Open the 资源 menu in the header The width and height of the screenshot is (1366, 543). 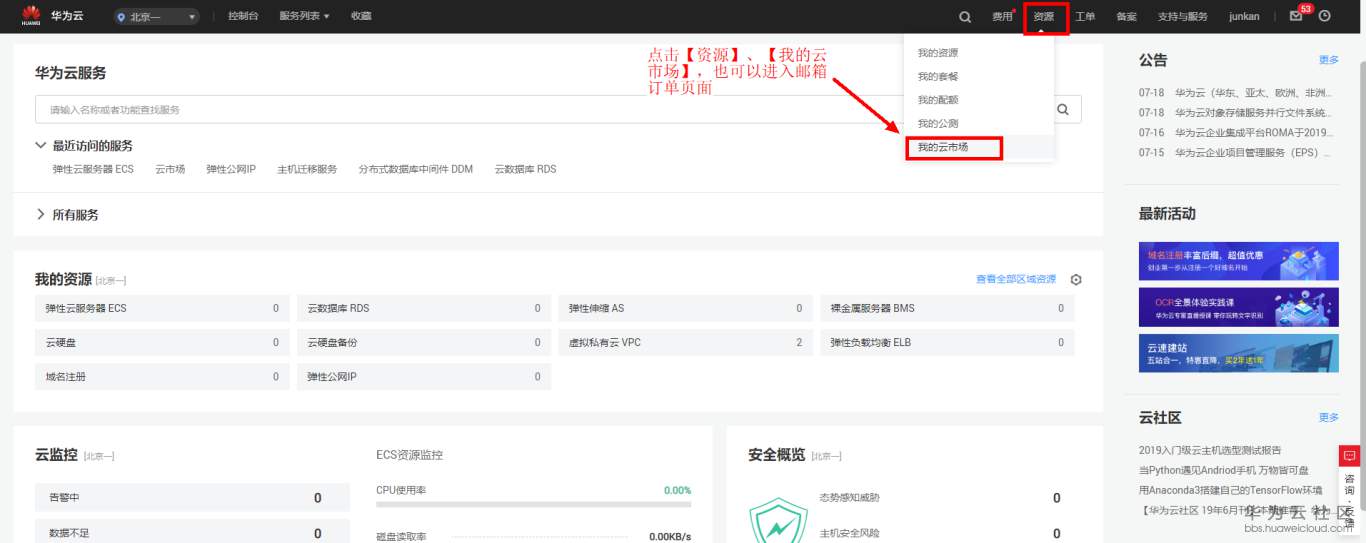pos(1044,17)
